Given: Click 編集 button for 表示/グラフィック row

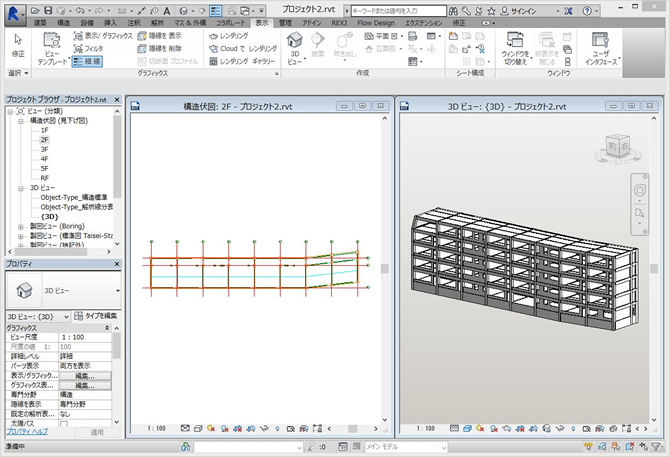Looking at the screenshot, I should coord(85,376).
